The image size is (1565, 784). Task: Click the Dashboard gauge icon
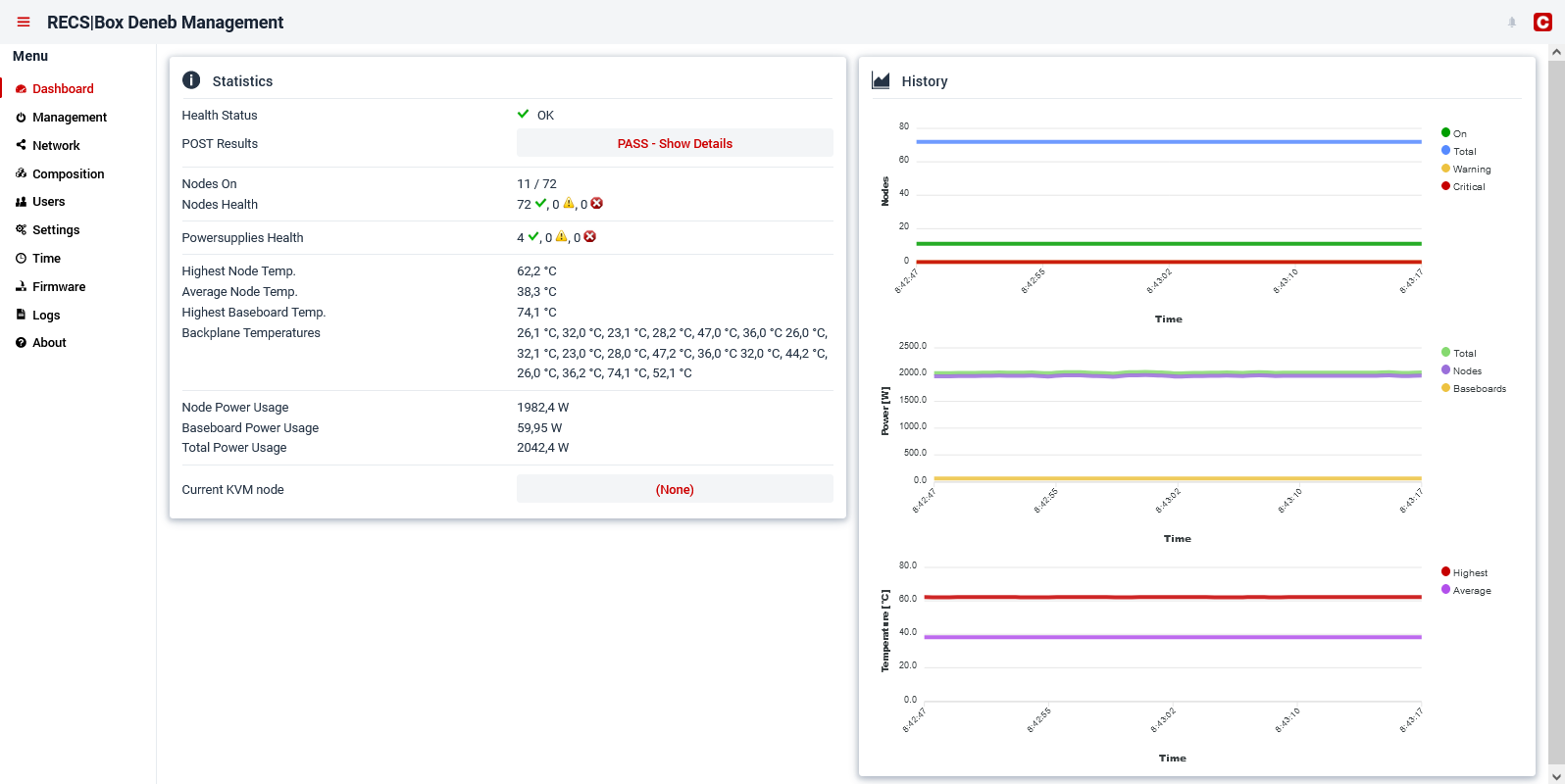coord(21,89)
